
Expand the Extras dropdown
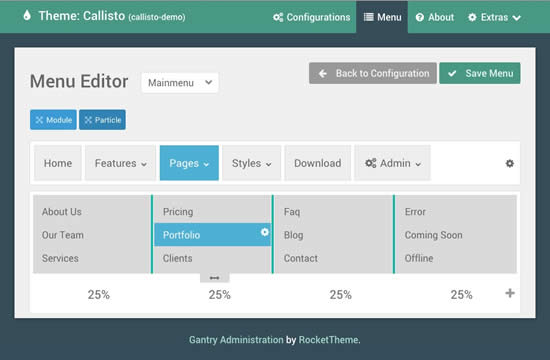pyautogui.click(x=495, y=17)
